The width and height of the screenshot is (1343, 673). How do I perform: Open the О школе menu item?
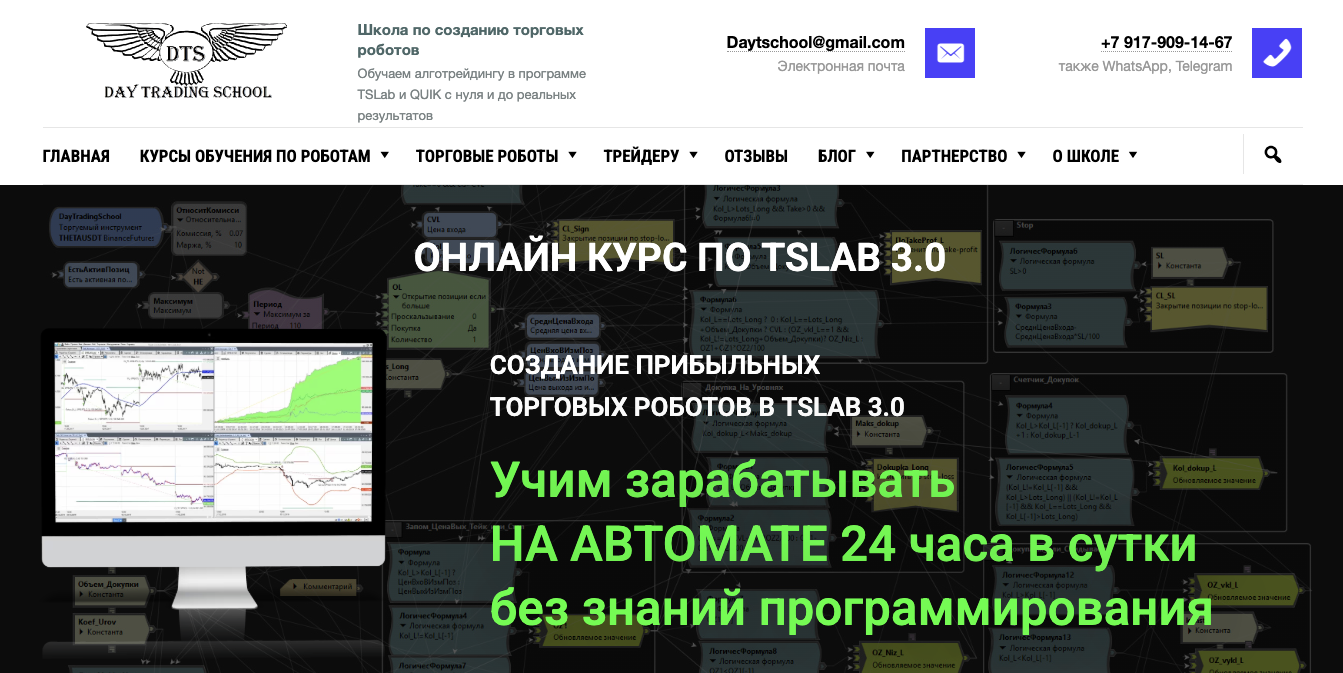pyautogui.click(x=1086, y=156)
